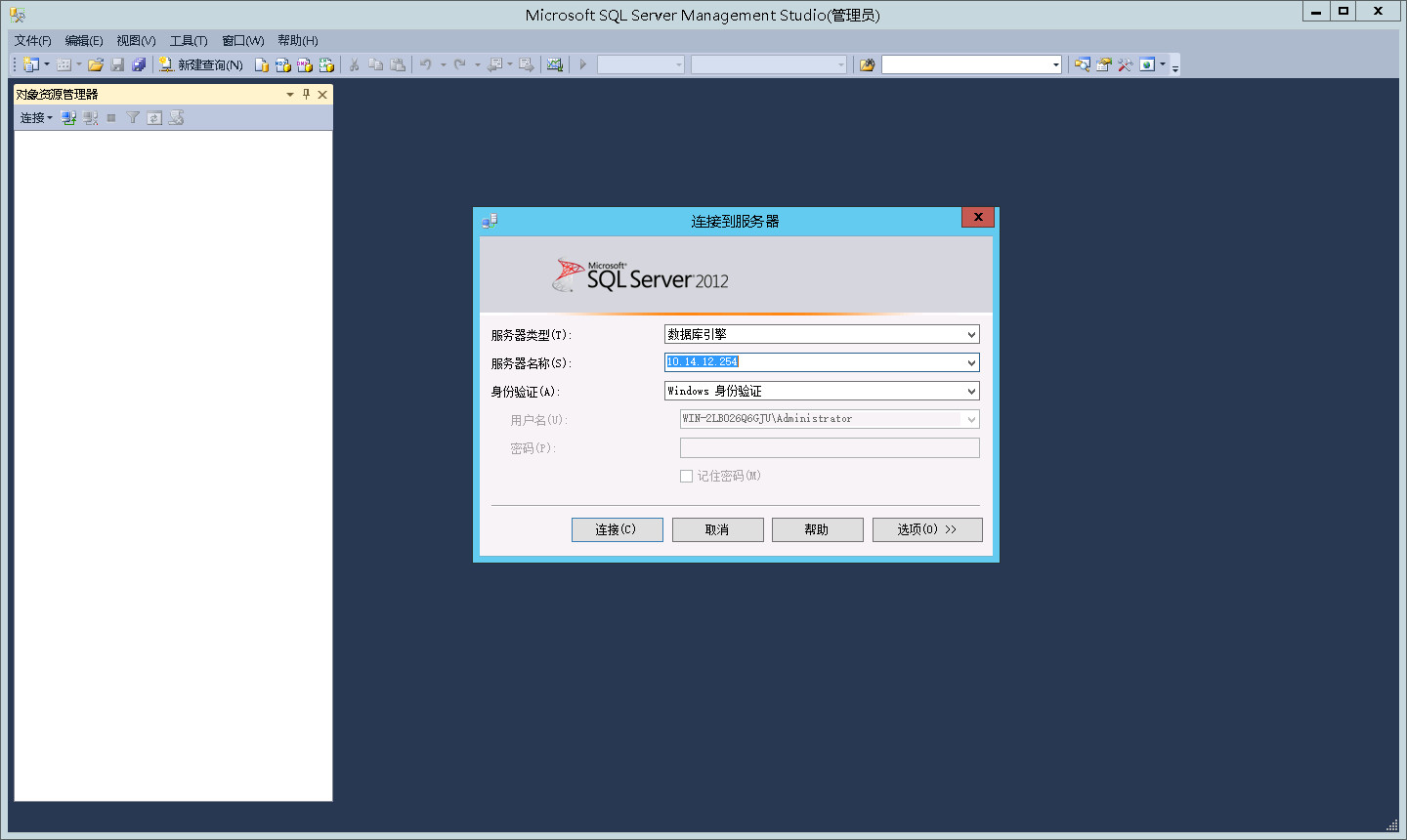Click the 新建查询(N) toolbar button

[201, 64]
